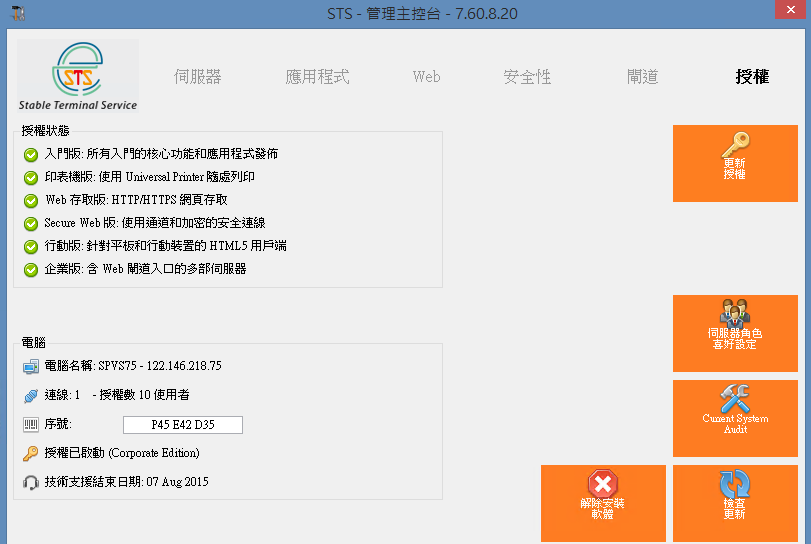Click the text 連線: 1 - 授權數 10 使用者

[x=117, y=395]
